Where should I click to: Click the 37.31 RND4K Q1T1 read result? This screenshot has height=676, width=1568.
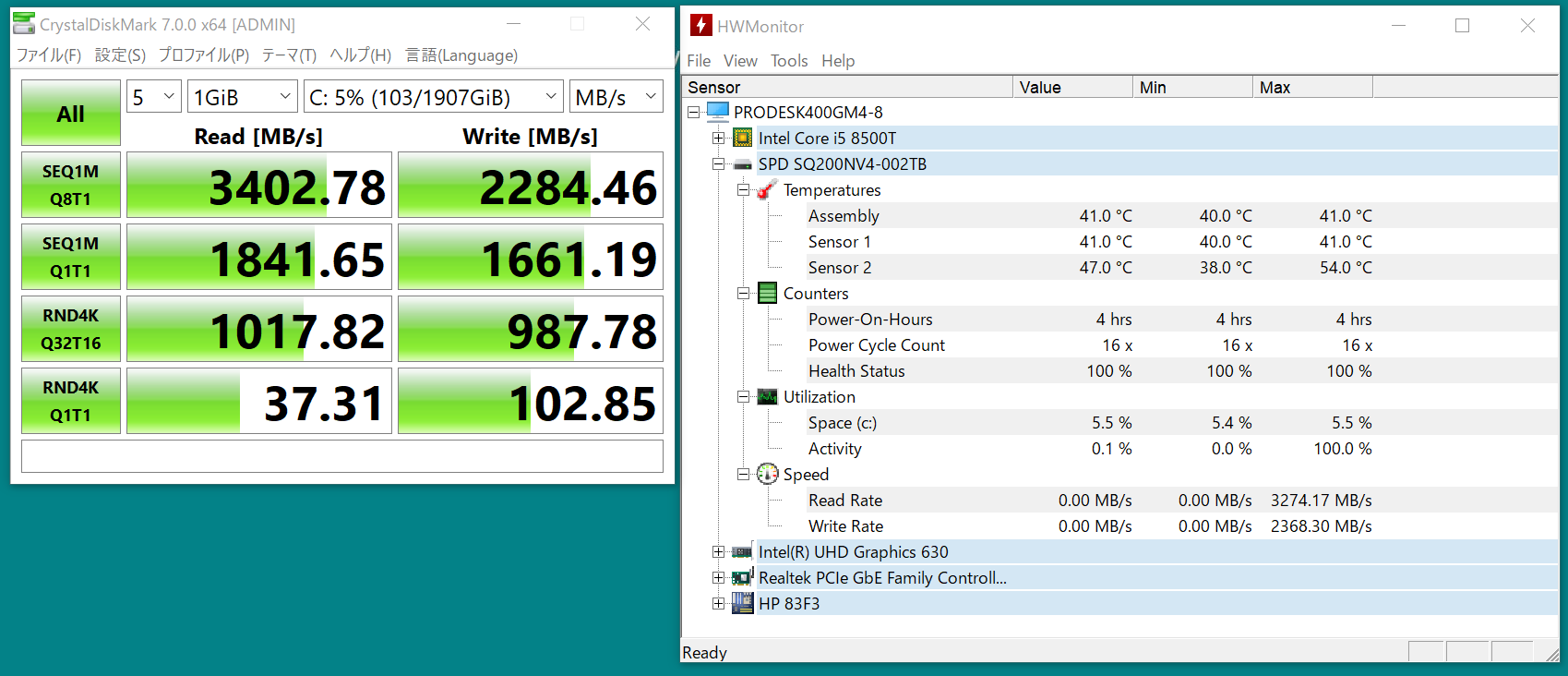[259, 401]
